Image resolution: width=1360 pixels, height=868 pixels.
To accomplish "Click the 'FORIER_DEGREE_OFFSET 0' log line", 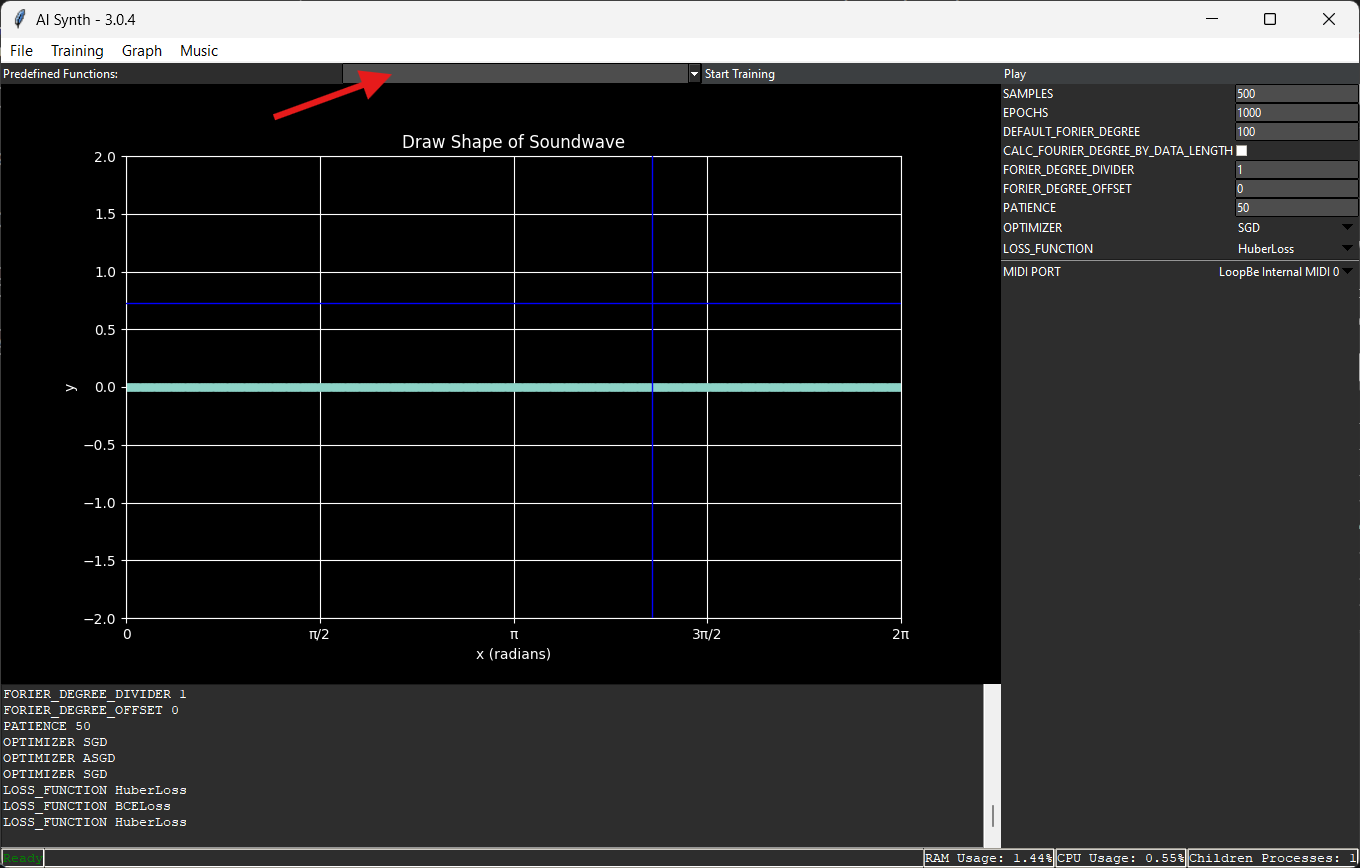I will [91, 710].
